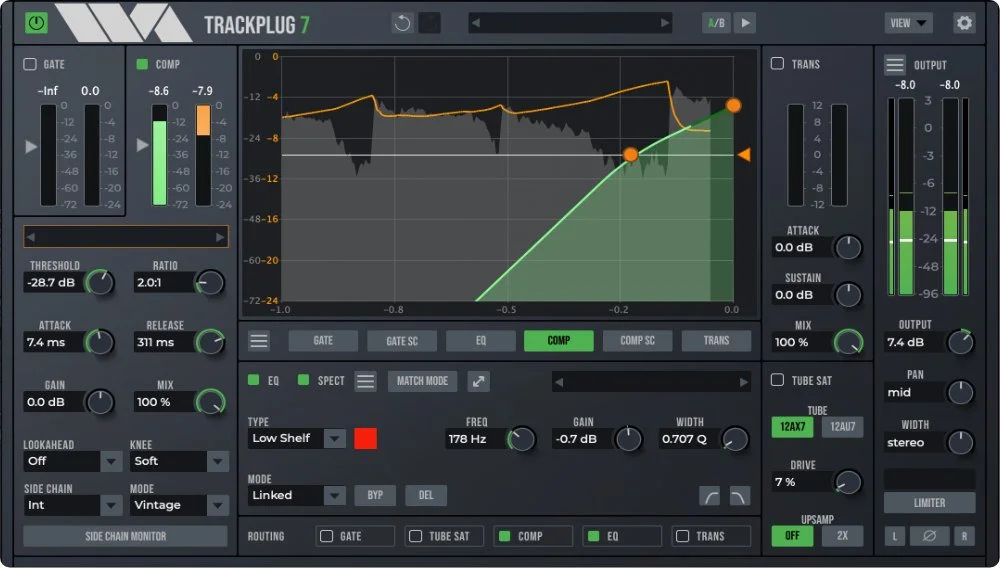Click the EQ expand arrows icon

point(478,381)
